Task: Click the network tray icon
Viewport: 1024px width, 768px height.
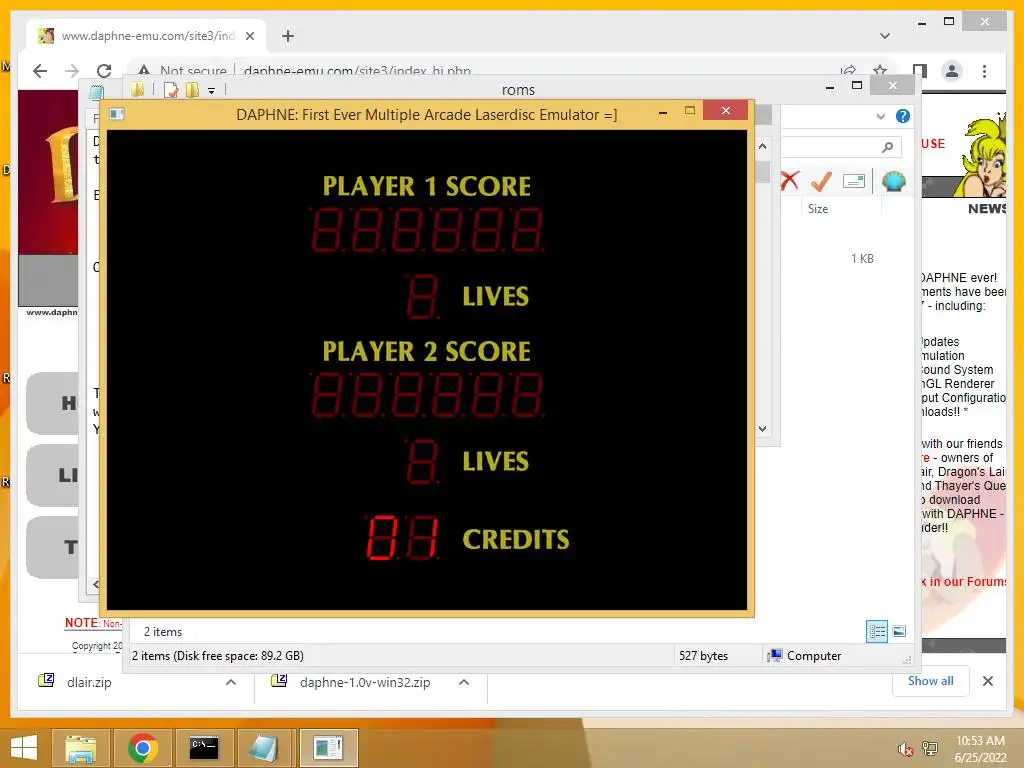Action: [x=930, y=749]
